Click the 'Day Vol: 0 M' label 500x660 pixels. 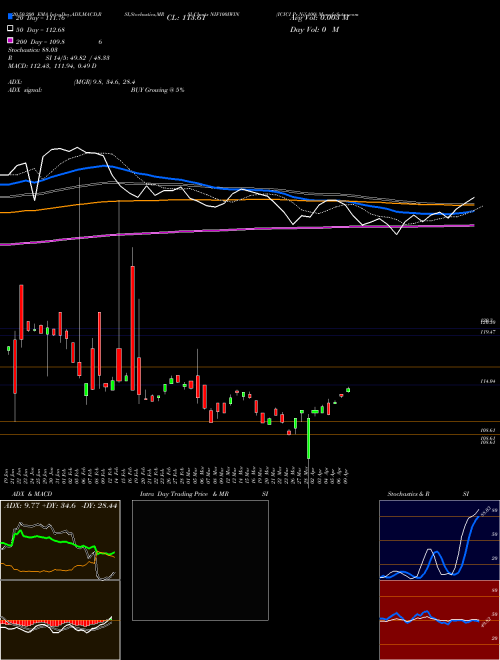pyautogui.click(x=314, y=29)
